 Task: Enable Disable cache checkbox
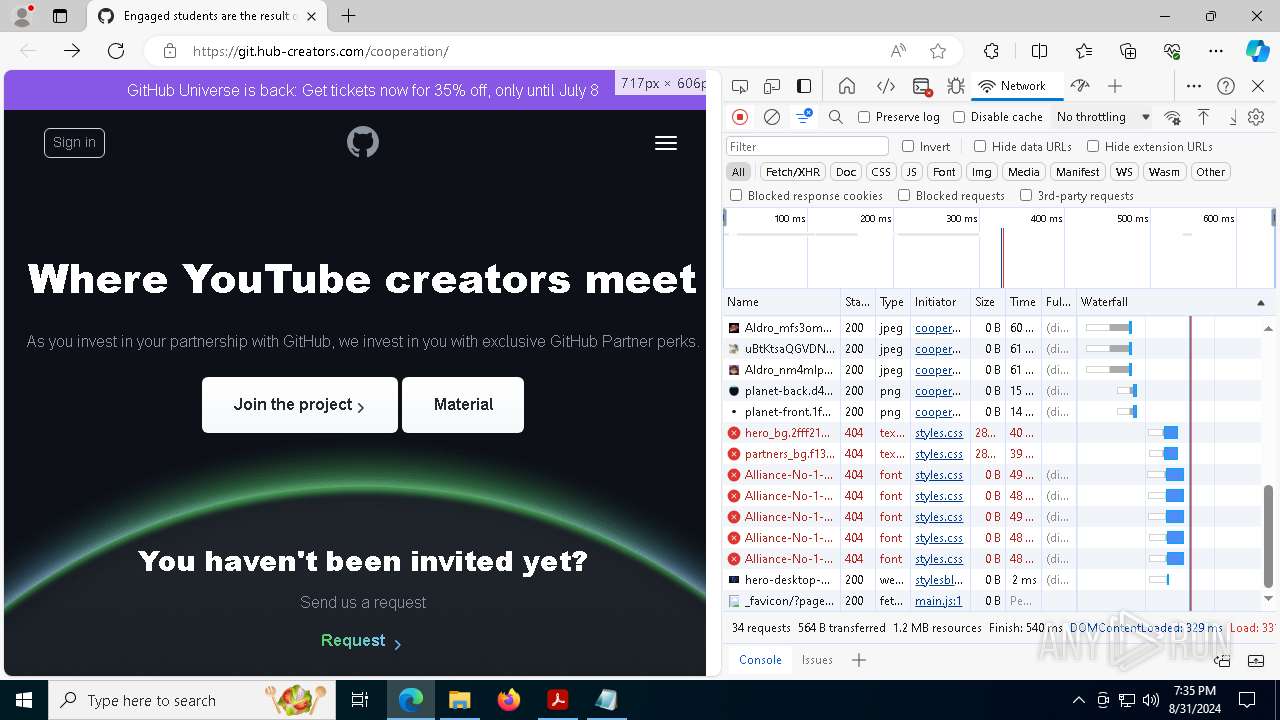pos(959,117)
